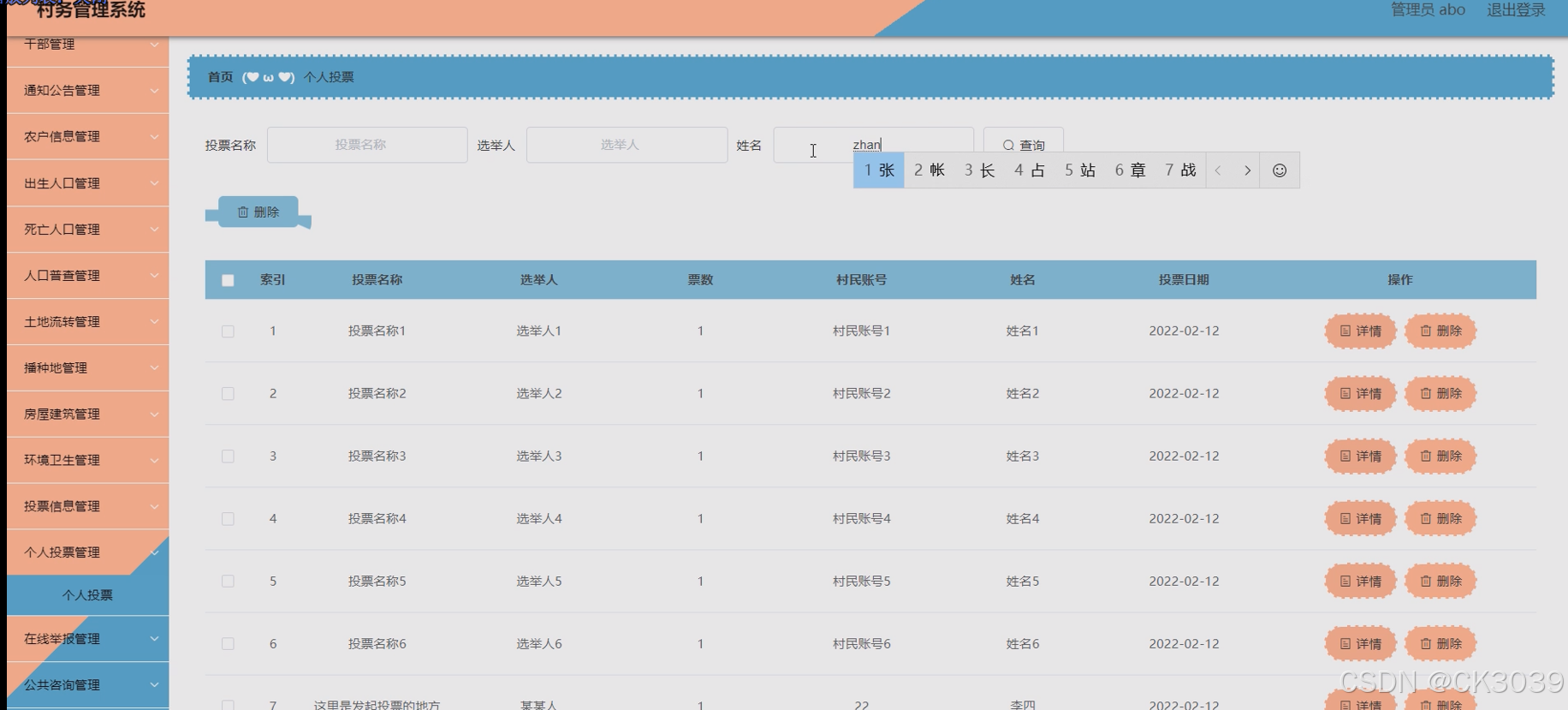Delete row 投票名称6

(1441, 643)
